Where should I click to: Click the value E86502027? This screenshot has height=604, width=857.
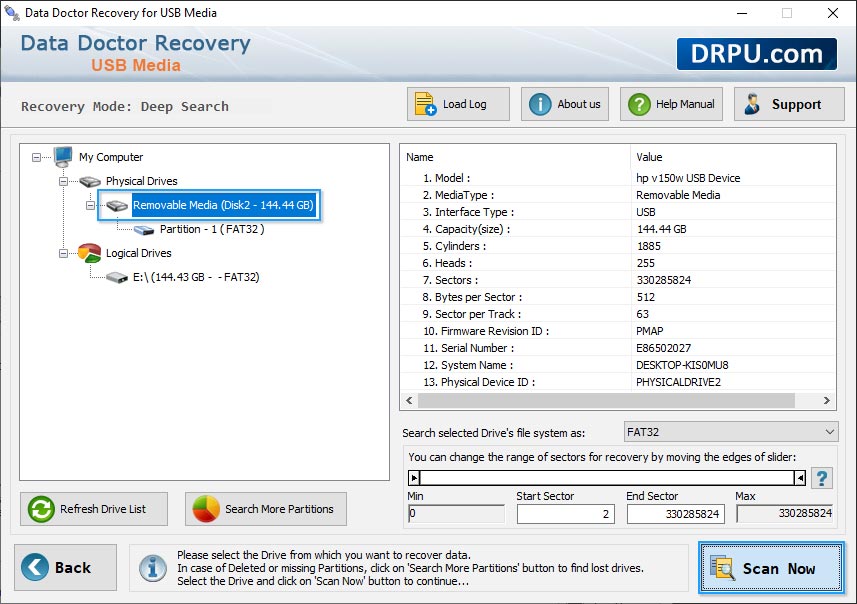click(x=664, y=348)
